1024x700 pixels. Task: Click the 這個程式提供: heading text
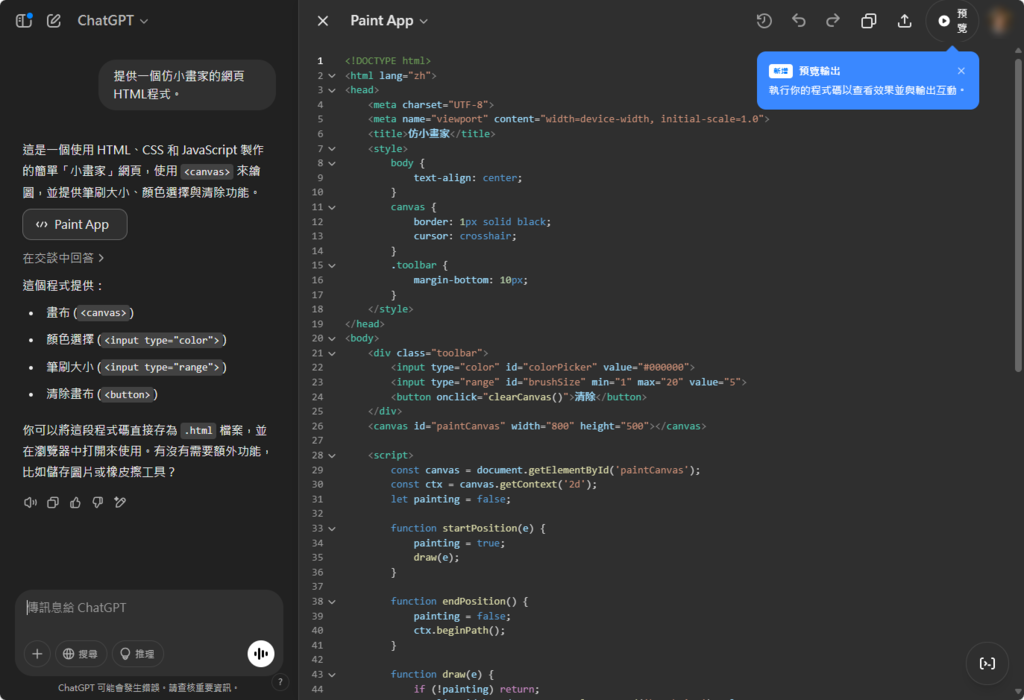coord(63,285)
